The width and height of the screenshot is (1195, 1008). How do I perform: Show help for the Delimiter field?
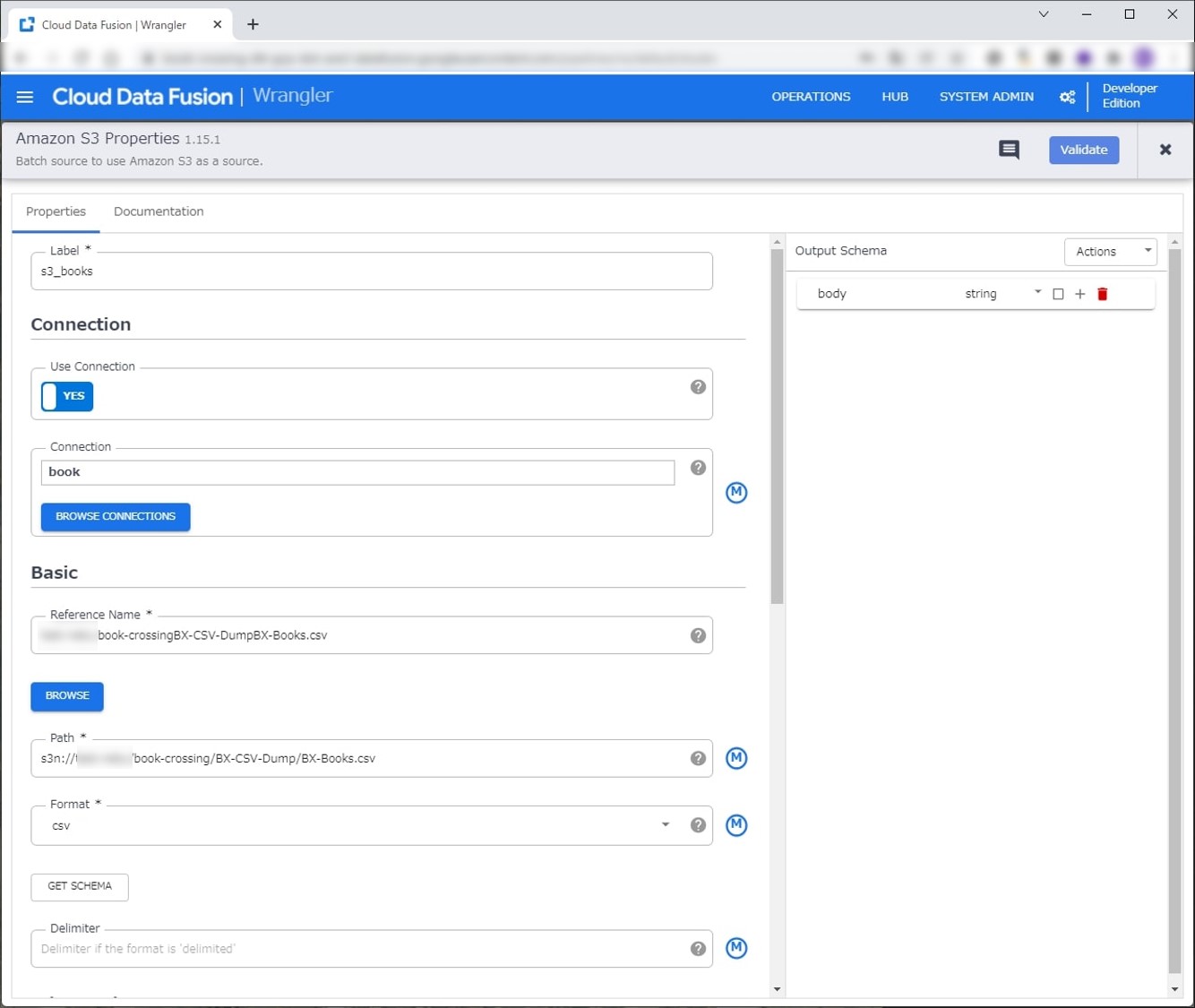coord(698,949)
